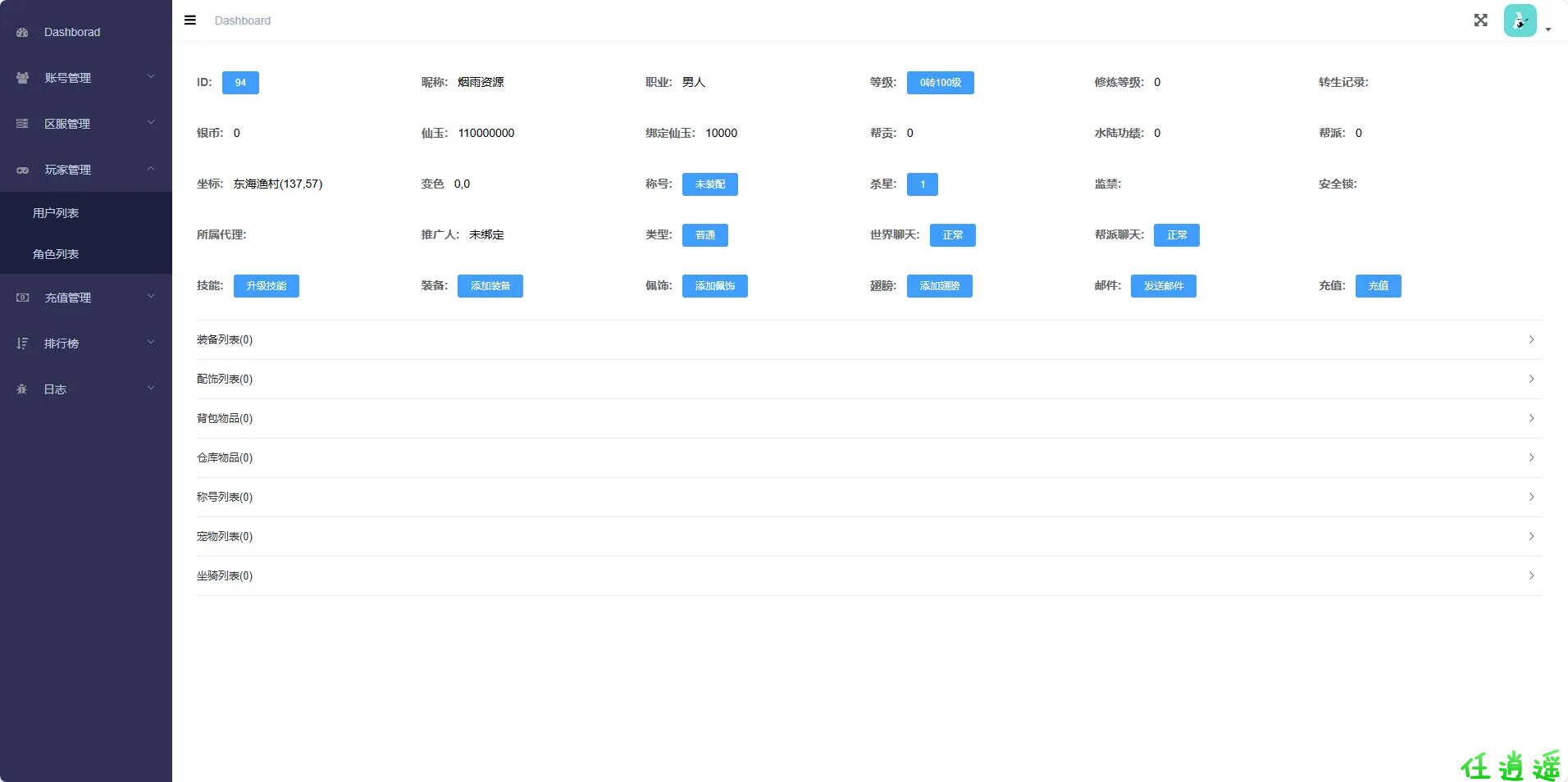Click the 日志 bug icon
Screen dimensions: 1568x782
(x=22, y=389)
